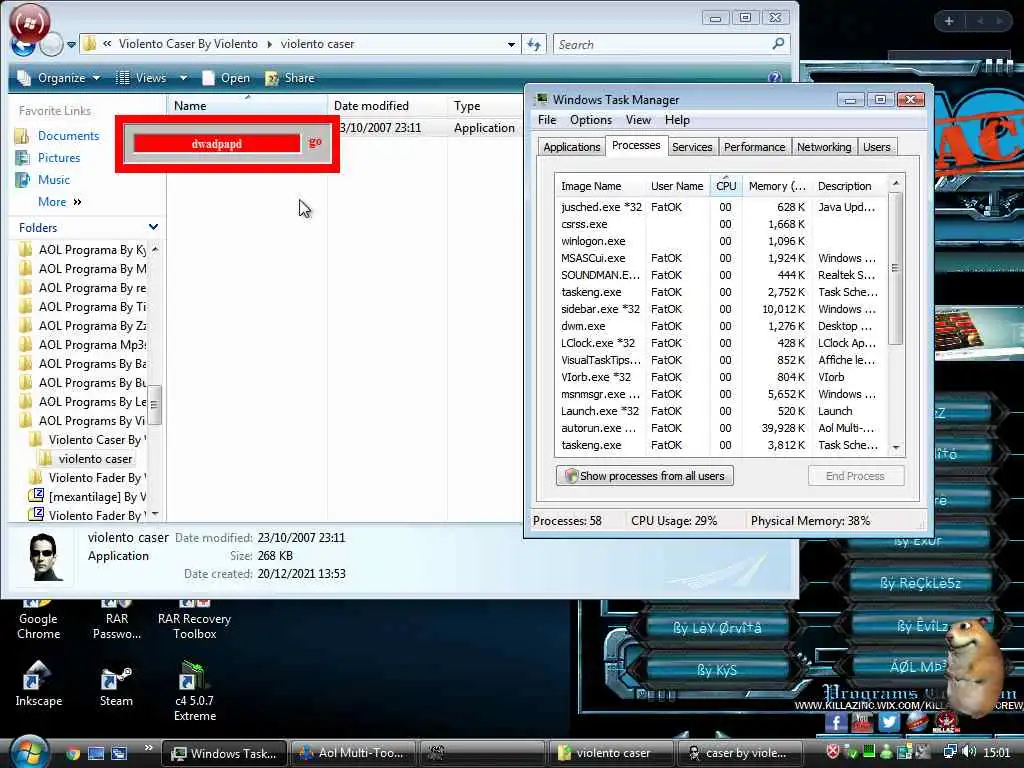Click the volume speaker tray icon
1024x768 pixels.
tap(969, 752)
